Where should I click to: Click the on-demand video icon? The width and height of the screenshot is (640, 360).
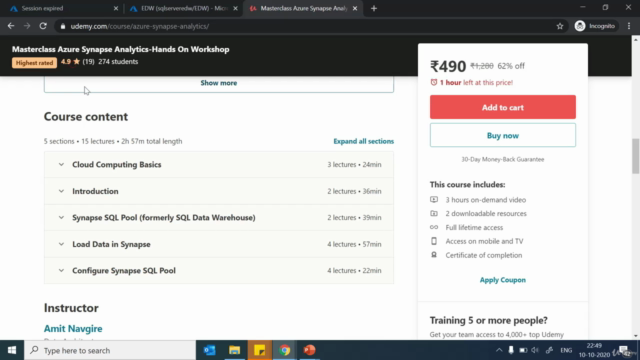(x=434, y=200)
